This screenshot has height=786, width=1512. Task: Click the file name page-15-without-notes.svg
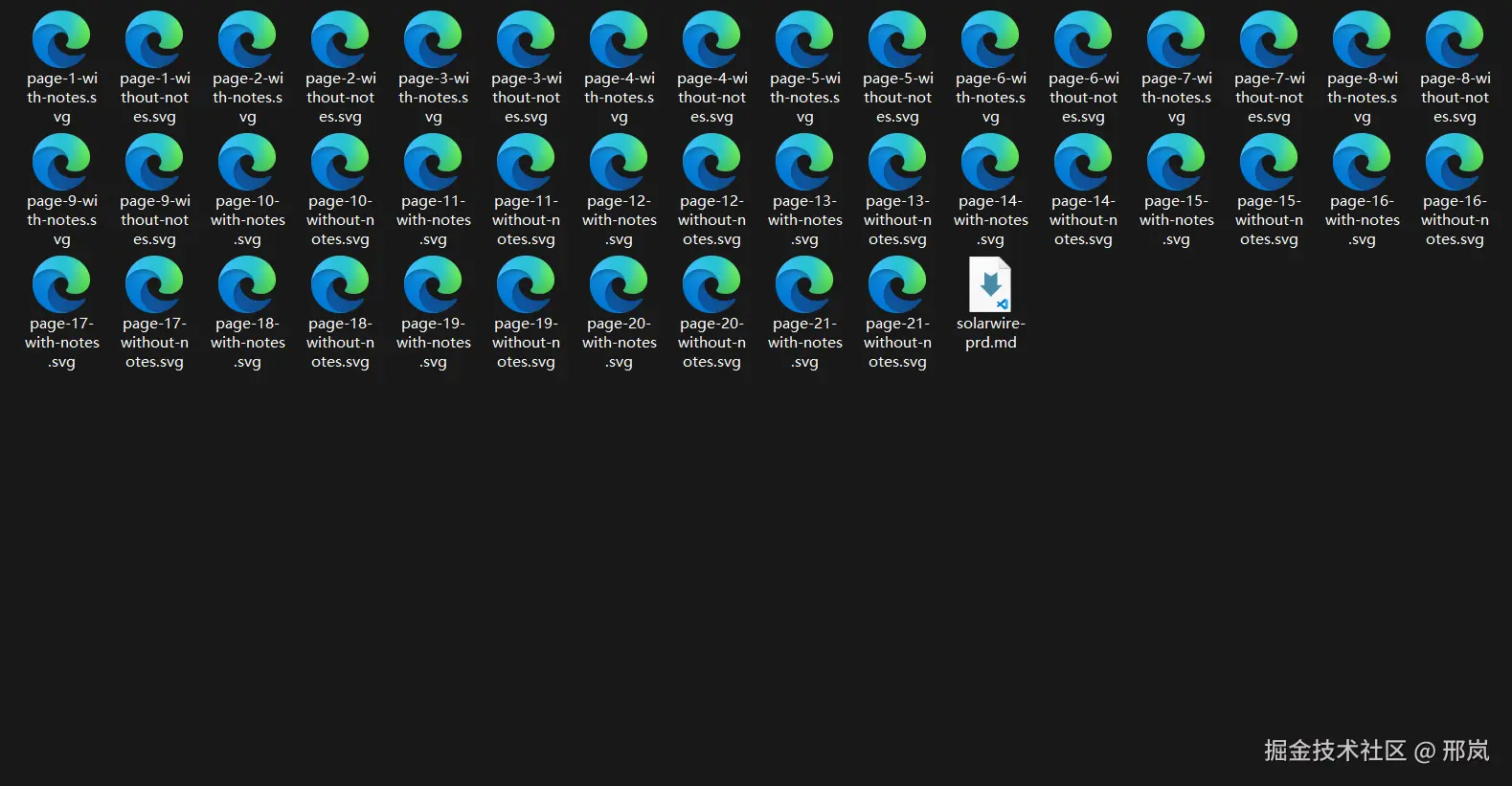pos(1269,220)
